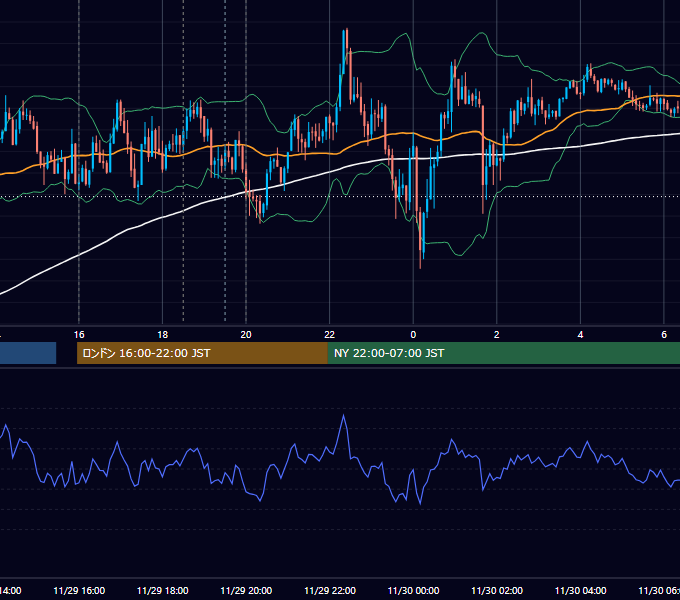Click the 11/30 02:00 date label
The height and width of the screenshot is (600, 680).
click(x=497, y=591)
